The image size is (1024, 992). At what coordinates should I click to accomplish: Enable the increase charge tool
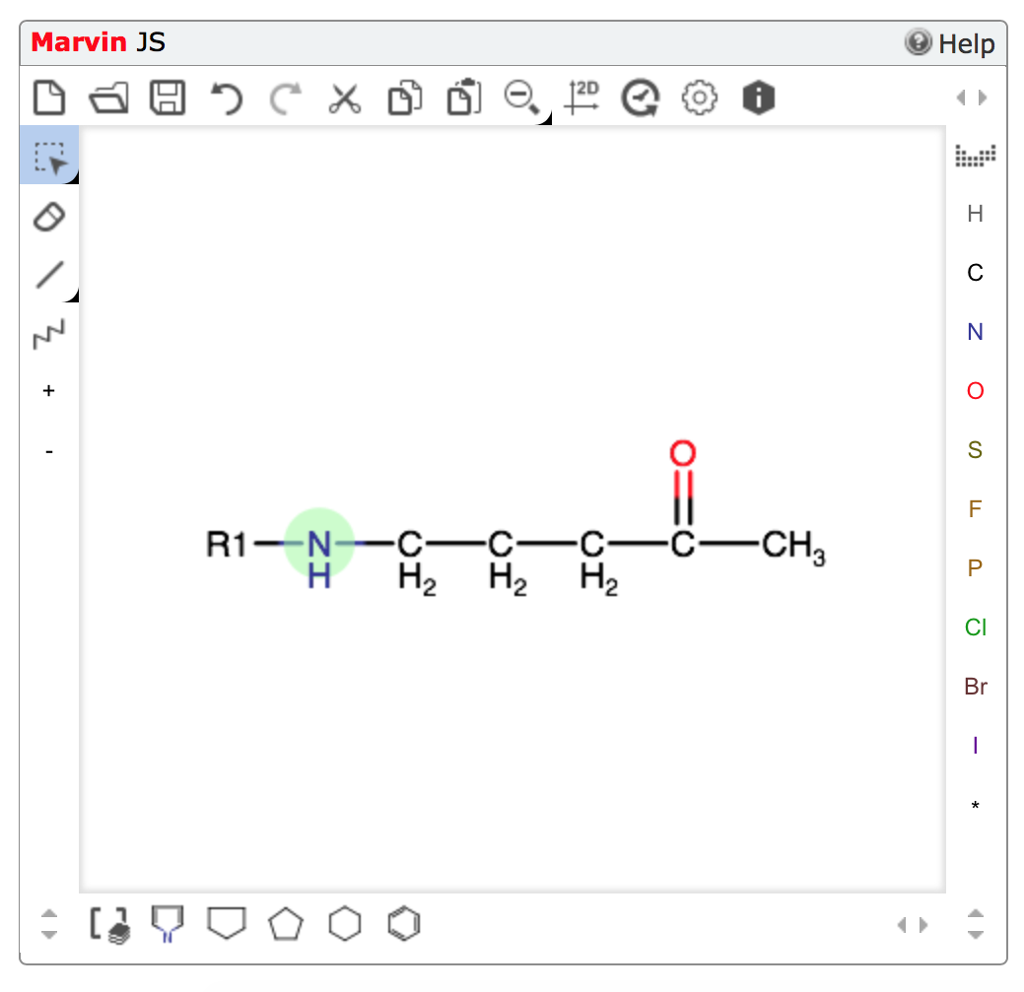49,390
